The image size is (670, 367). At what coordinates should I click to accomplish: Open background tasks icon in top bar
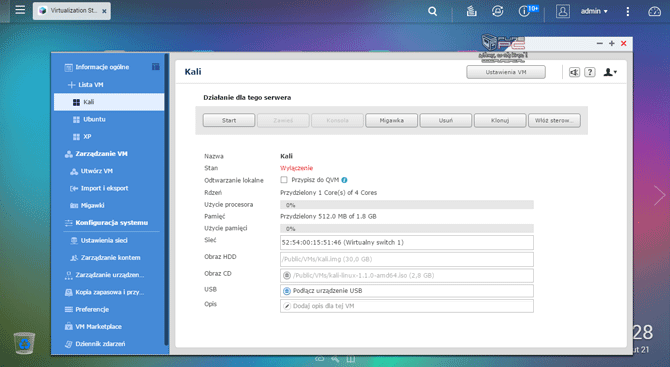click(471, 11)
